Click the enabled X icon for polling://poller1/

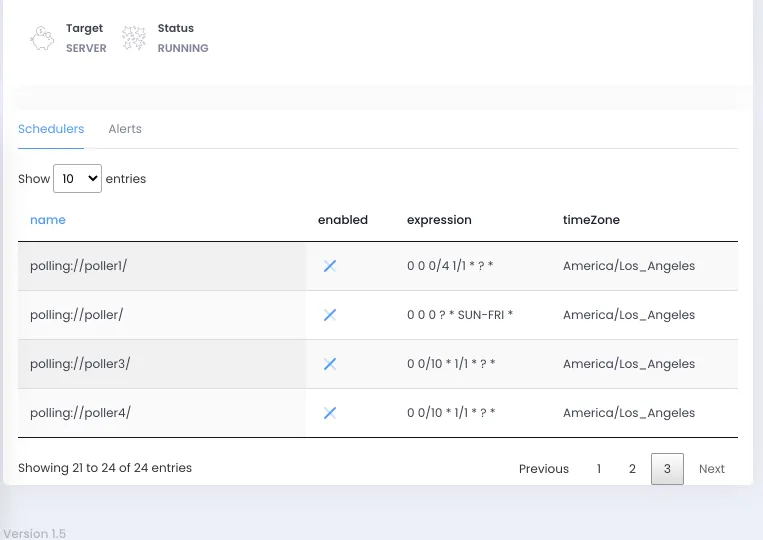point(330,266)
